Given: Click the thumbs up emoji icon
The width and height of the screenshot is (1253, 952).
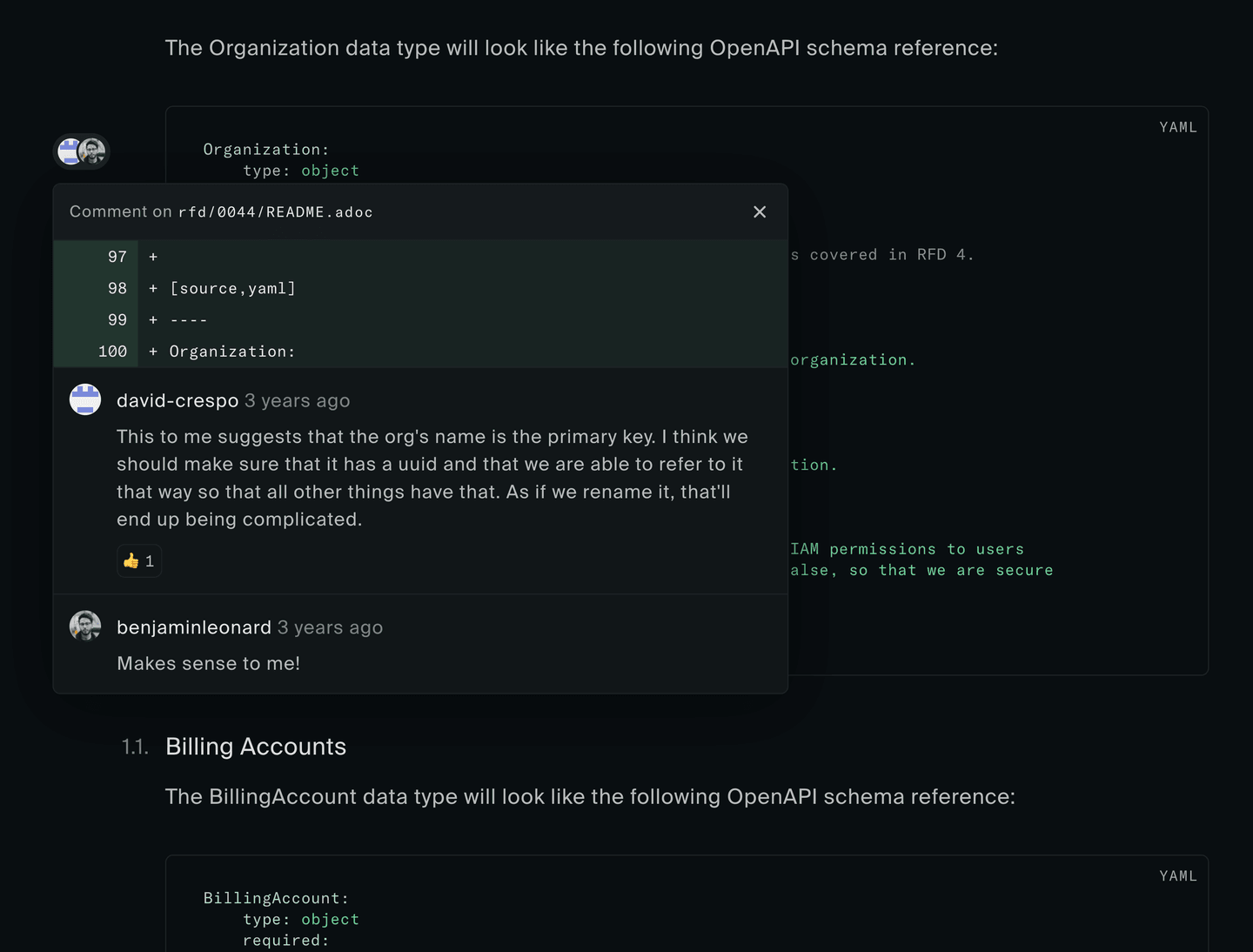Looking at the screenshot, I should (131, 560).
